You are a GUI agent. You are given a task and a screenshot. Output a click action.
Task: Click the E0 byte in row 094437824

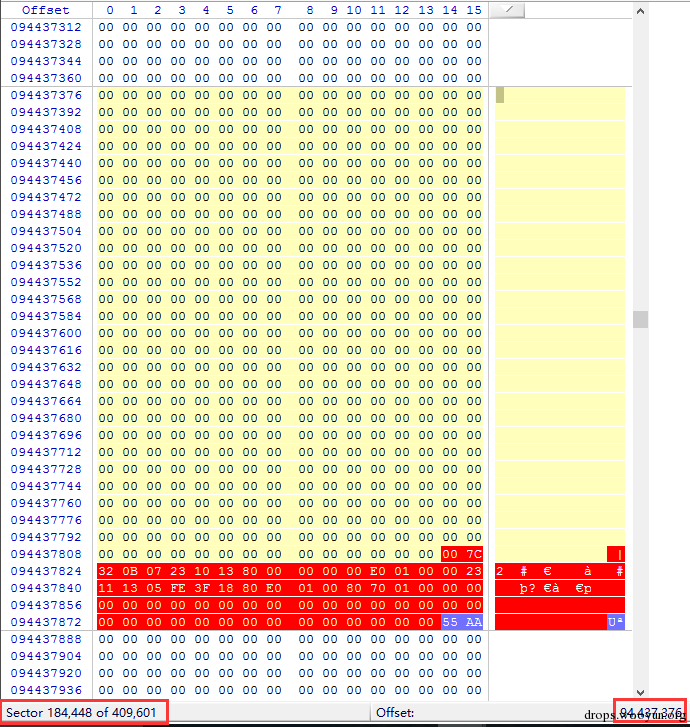pyautogui.click(x=377, y=571)
